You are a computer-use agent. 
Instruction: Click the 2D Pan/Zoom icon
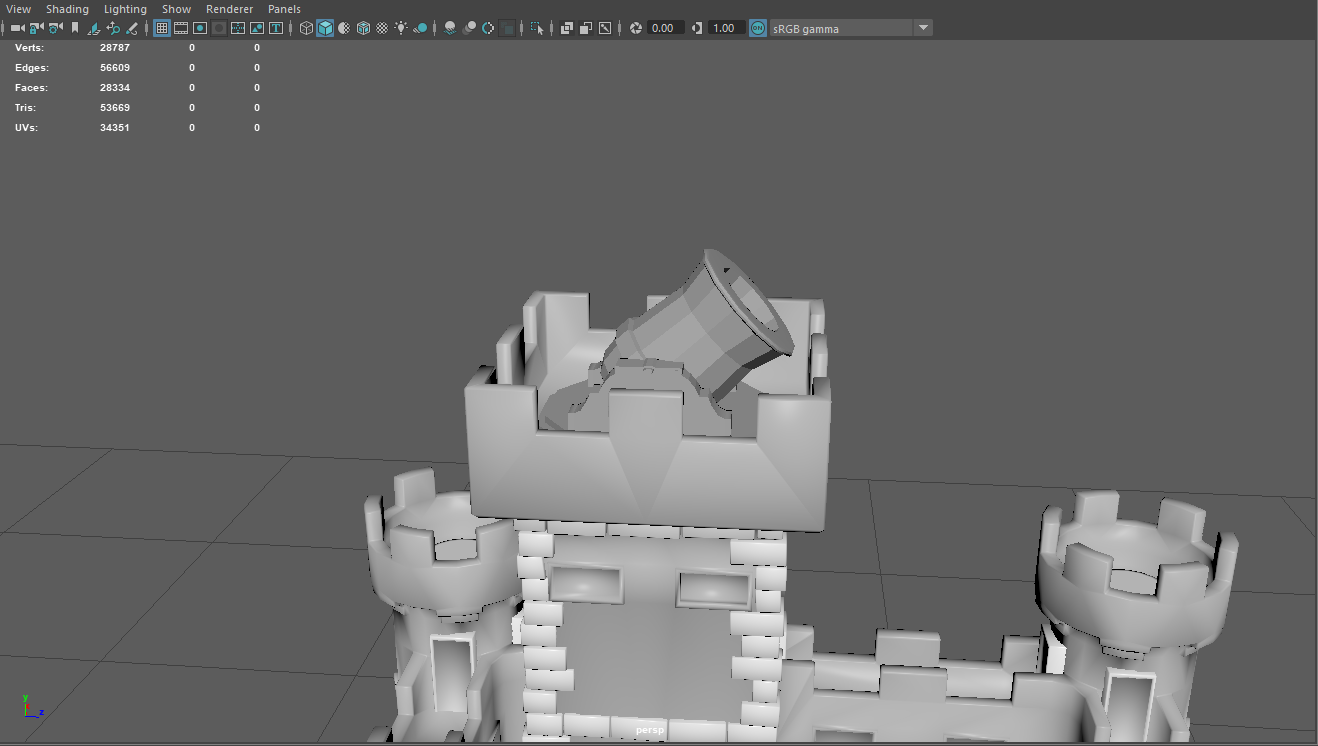coord(113,28)
